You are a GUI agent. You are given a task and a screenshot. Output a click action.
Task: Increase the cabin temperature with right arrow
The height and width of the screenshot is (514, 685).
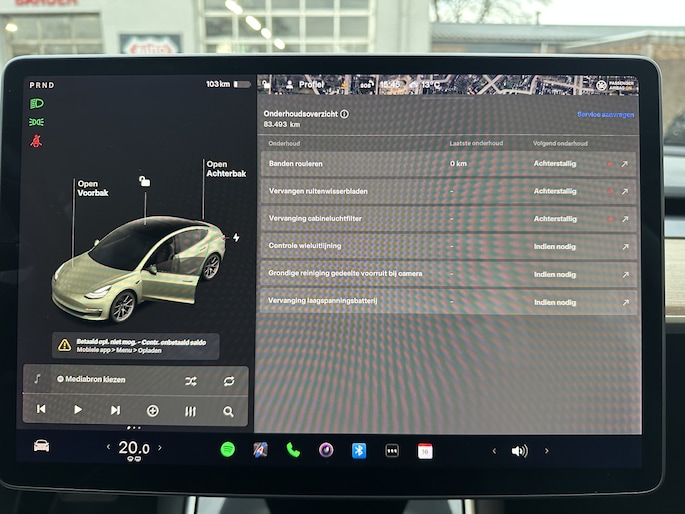pyautogui.click(x=159, y=447)
